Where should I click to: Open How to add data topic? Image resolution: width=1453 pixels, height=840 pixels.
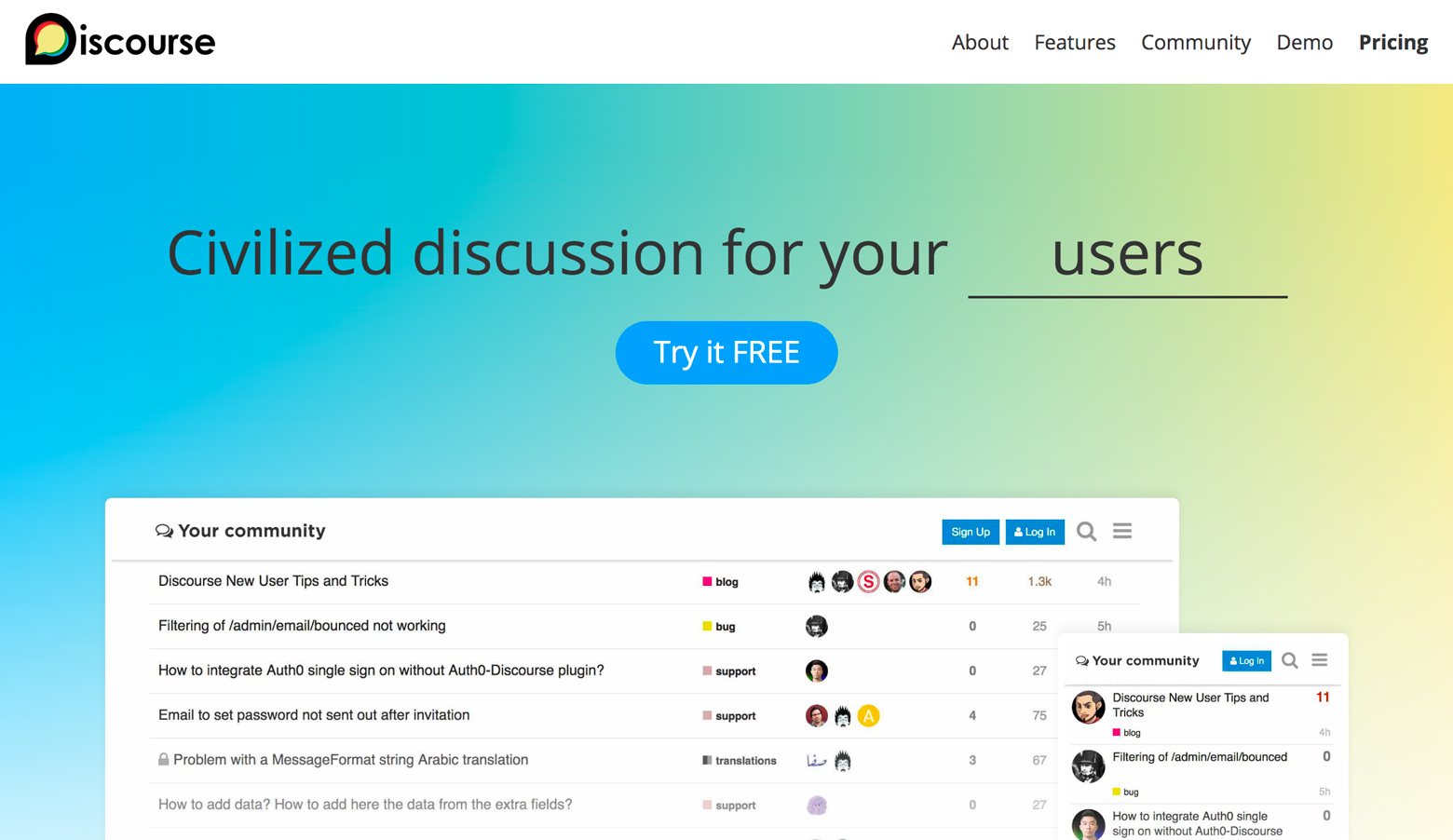(x=365, y=805)
